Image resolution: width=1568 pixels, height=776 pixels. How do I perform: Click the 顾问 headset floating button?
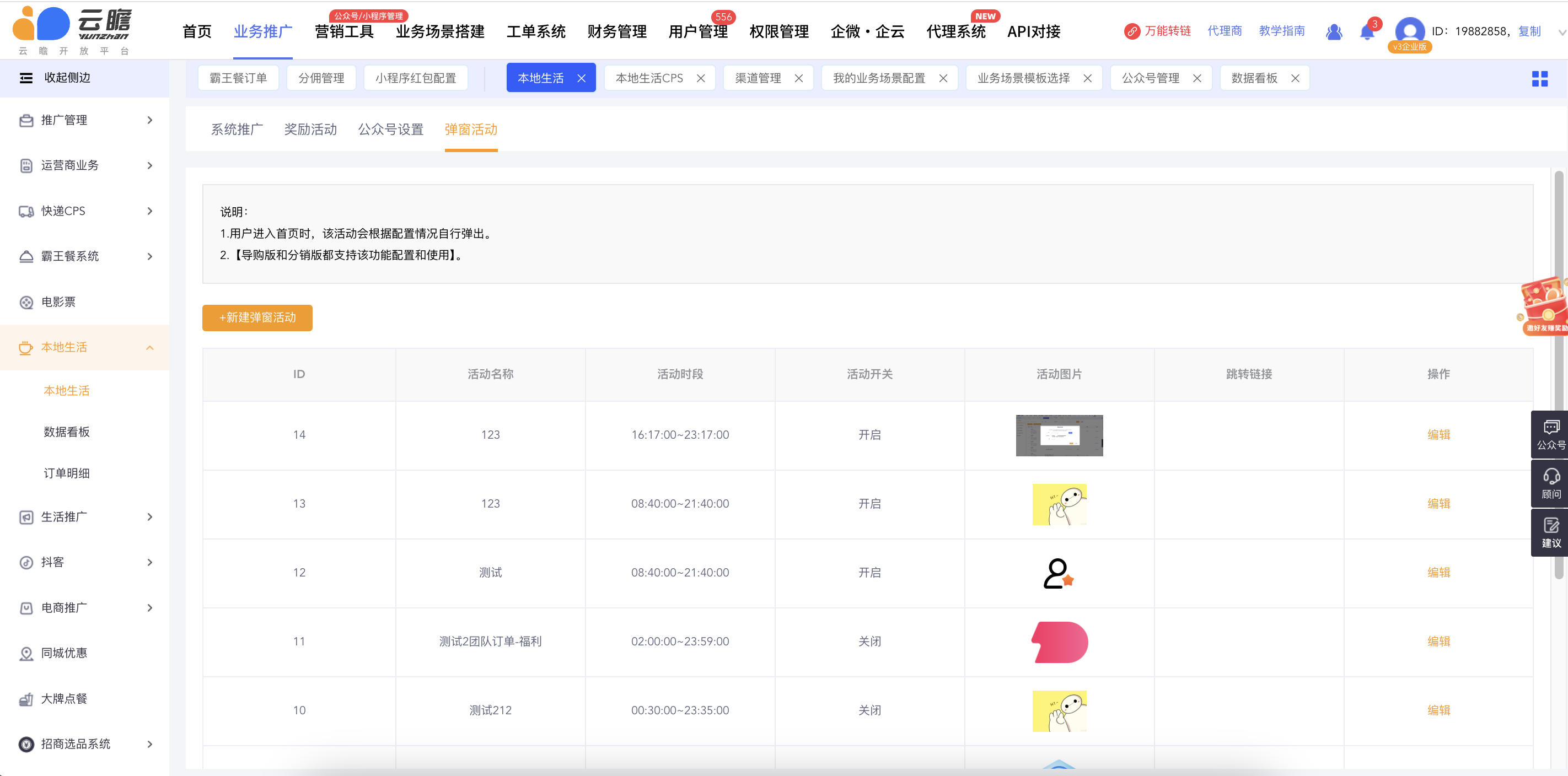coord(1550,484)
